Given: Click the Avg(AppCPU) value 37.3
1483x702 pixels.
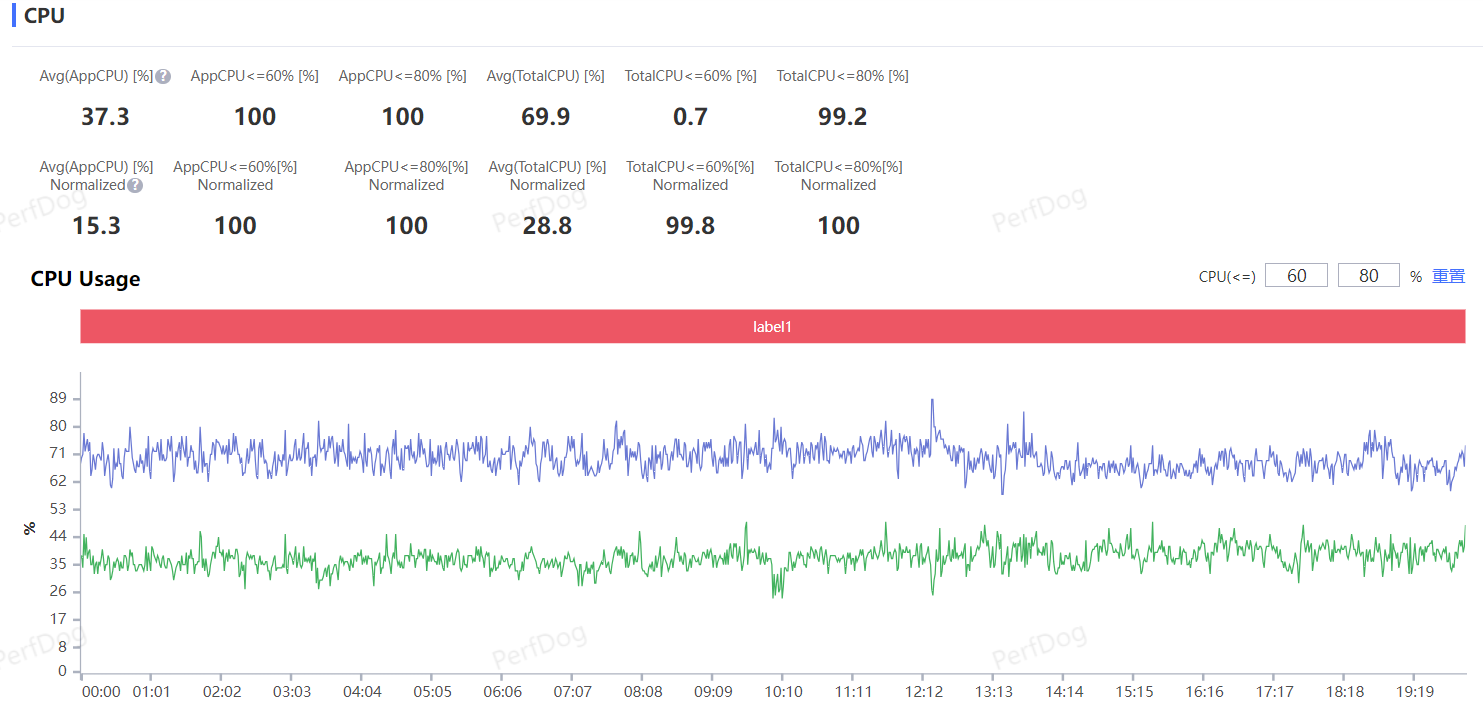Looking at the screenshot, I should pos(105,117).
